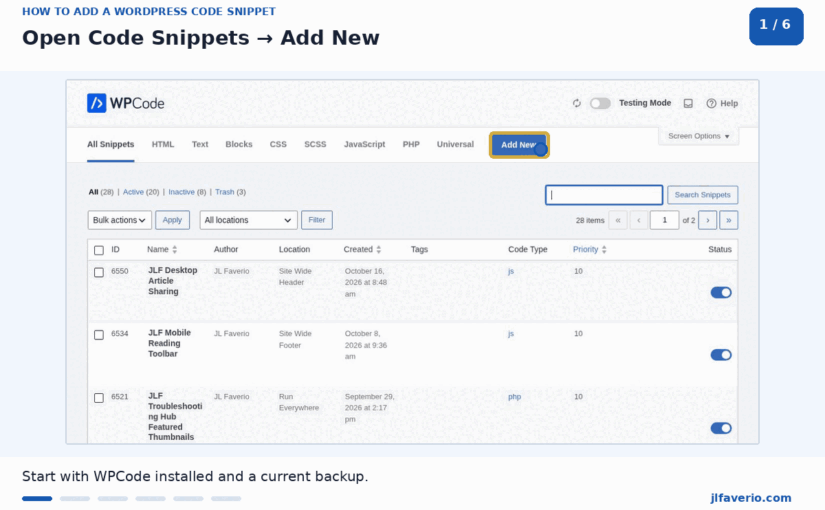Switch to JavaScript tab
Viewport: 825px width, 510px height.
click(x=365, y=144)
